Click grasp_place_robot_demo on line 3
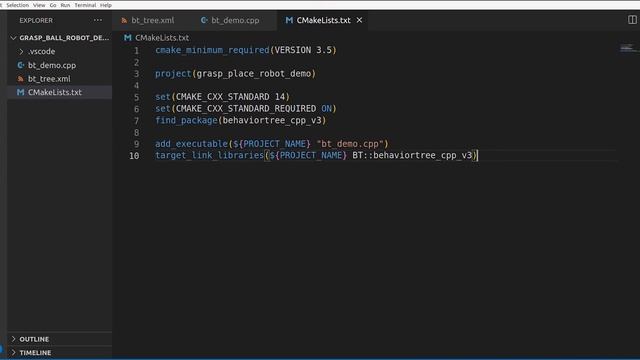This screenshot has height=360, width=640. (x=253, y=74)
